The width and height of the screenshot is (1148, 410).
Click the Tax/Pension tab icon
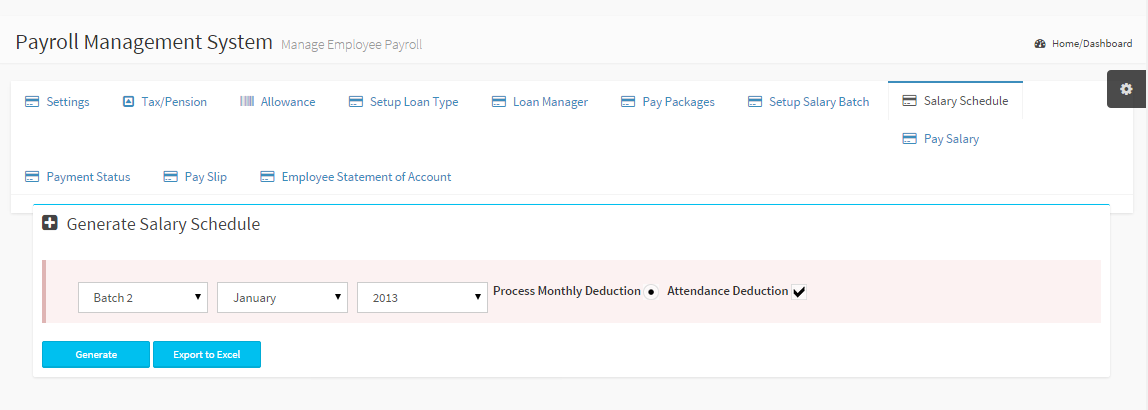pyautogui.click(x=128, y=102)
